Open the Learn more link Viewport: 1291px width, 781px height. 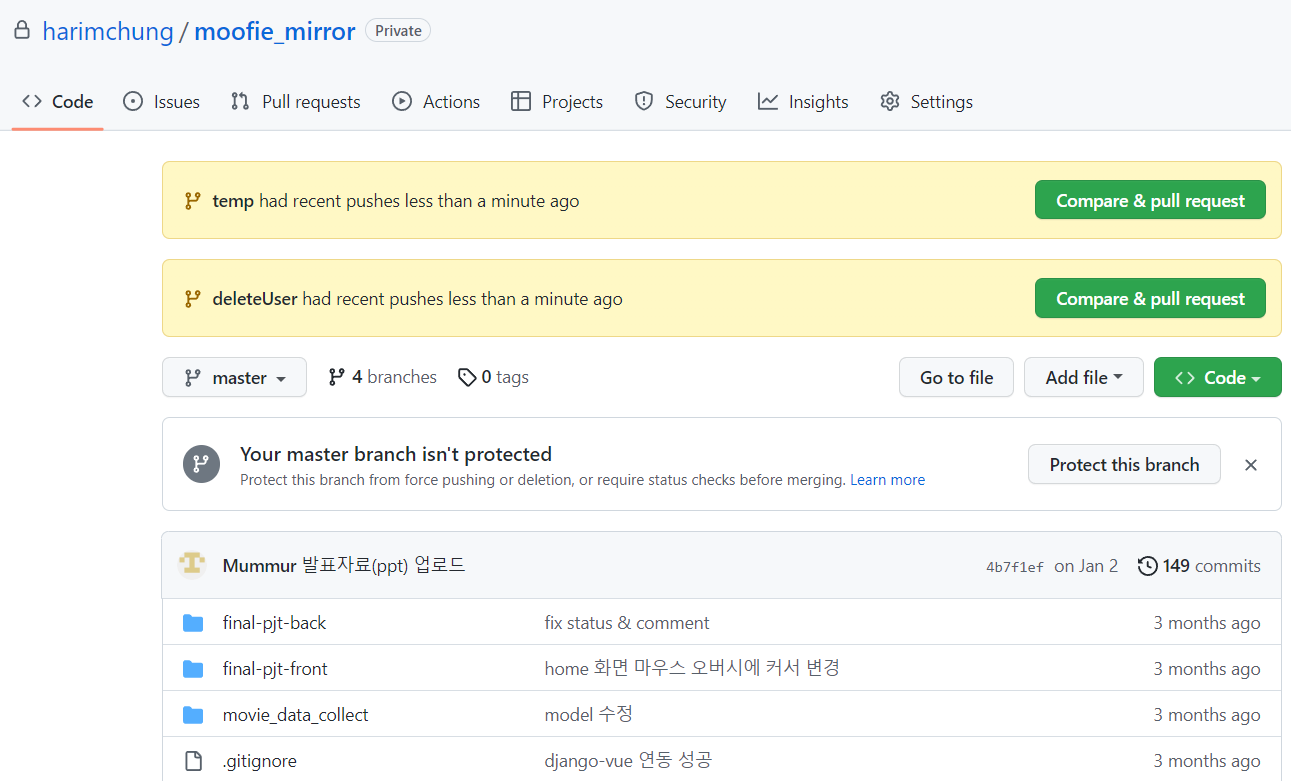point(887,480)
